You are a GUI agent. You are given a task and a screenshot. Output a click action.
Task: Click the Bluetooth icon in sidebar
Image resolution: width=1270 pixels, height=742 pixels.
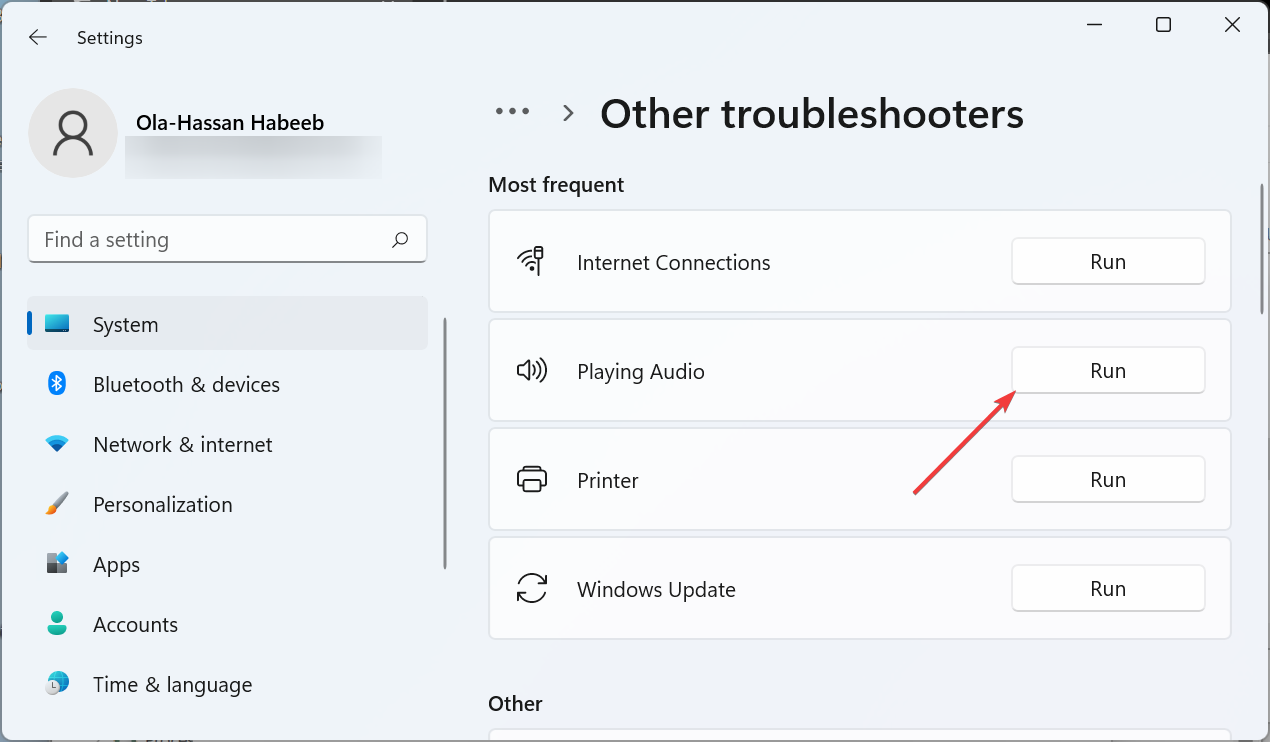click(57, 384)
